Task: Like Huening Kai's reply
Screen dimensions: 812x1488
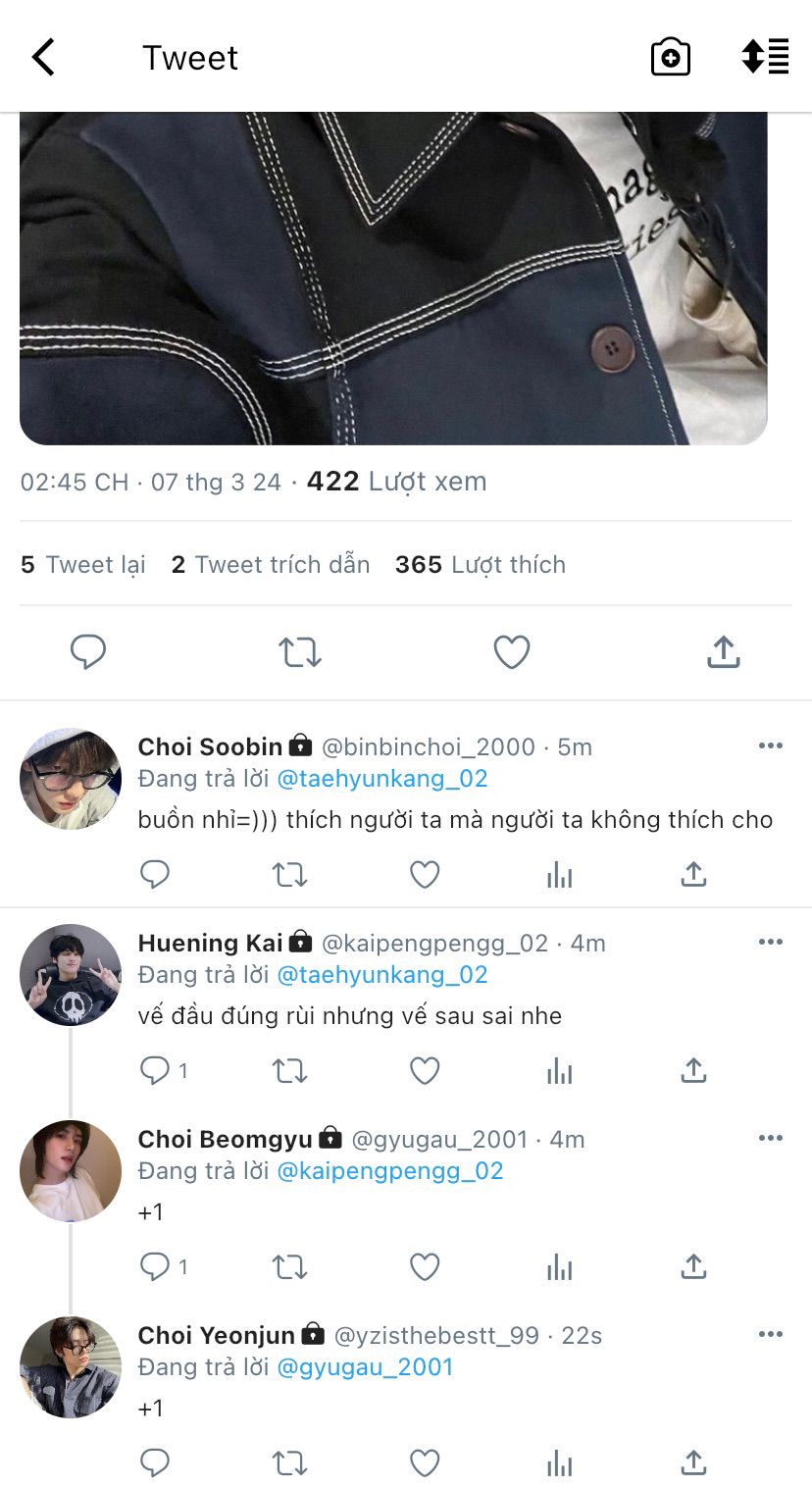Action: [425, 1070]
